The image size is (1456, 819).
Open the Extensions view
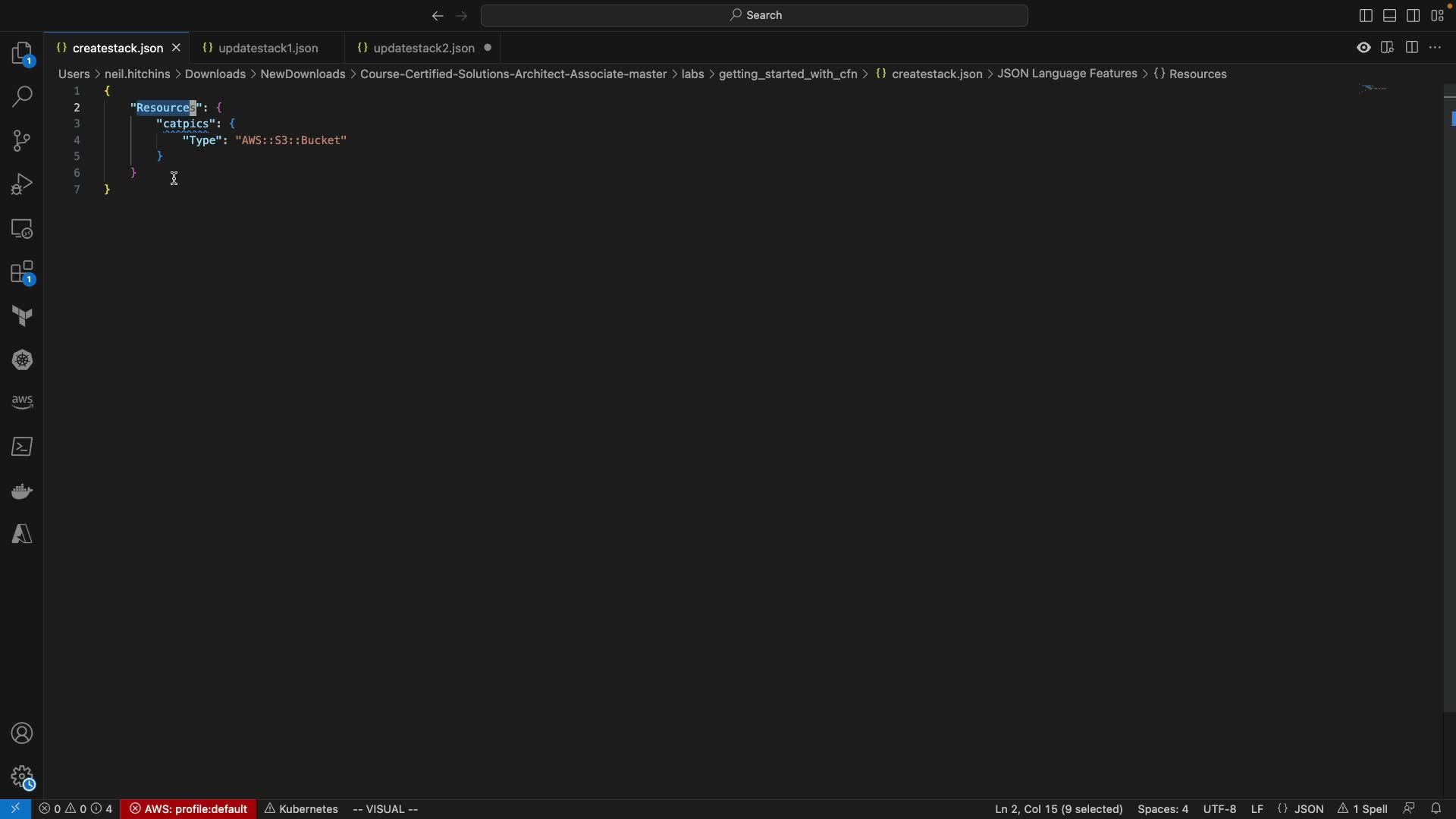tap(23, 273)
